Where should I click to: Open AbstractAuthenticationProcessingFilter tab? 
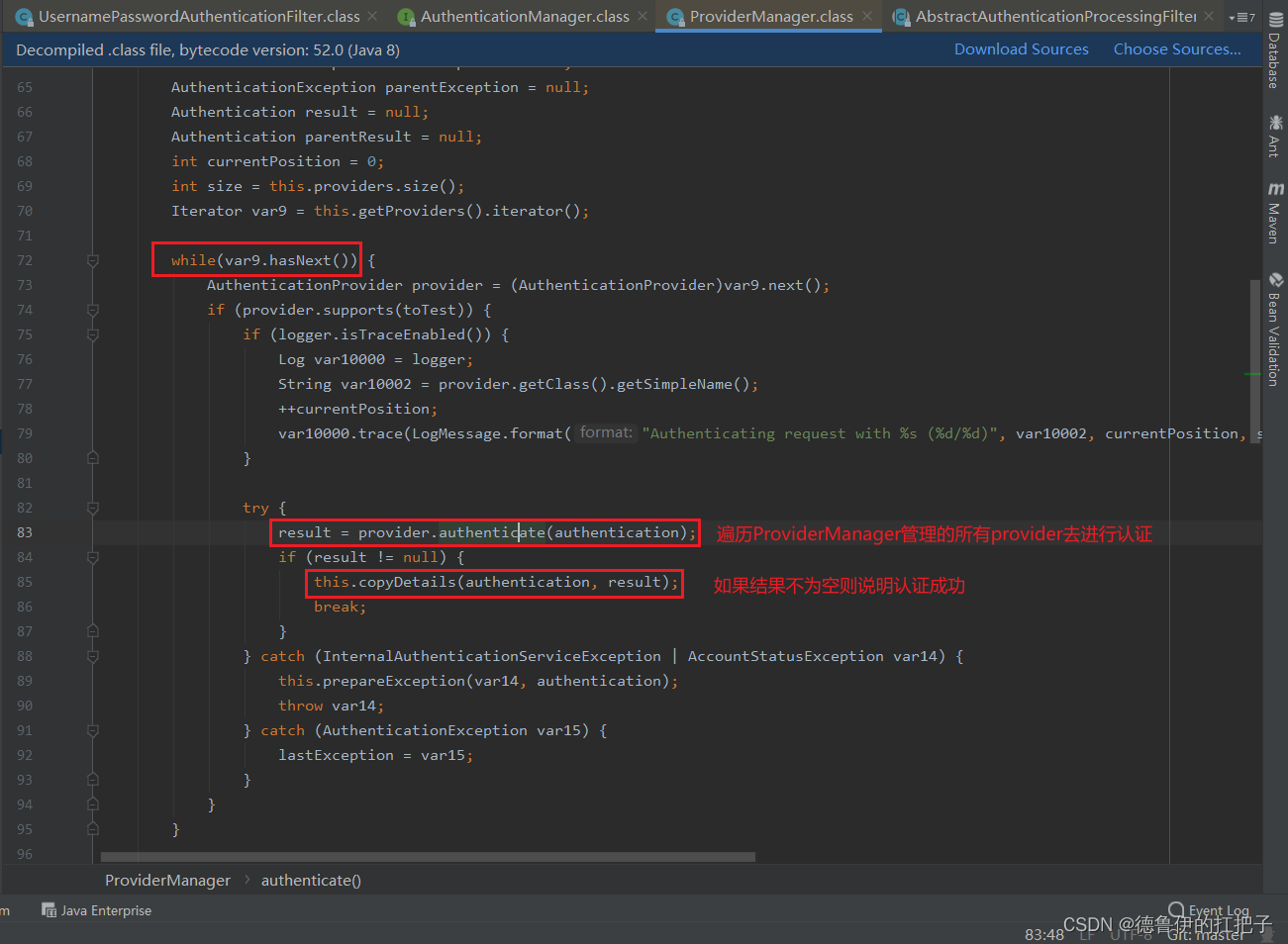[1056, 16]
